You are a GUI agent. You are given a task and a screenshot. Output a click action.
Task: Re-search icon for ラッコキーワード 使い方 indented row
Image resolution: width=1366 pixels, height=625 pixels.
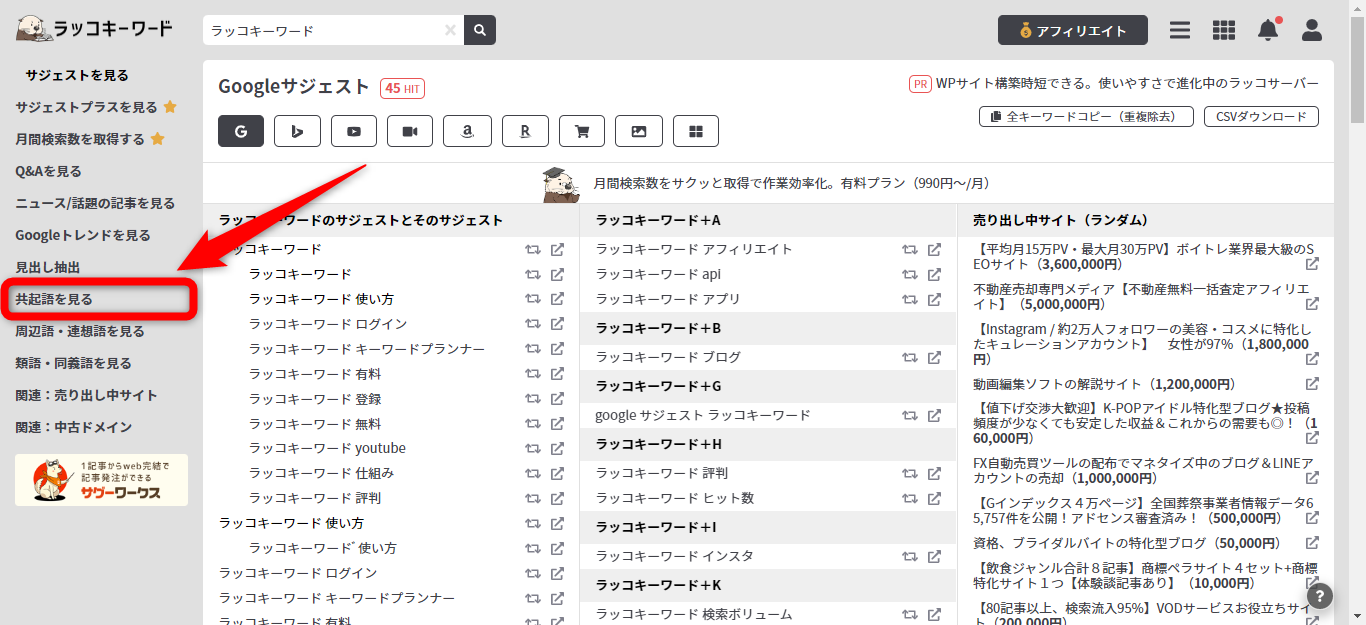pyautogui.click(x=533, y=299)
